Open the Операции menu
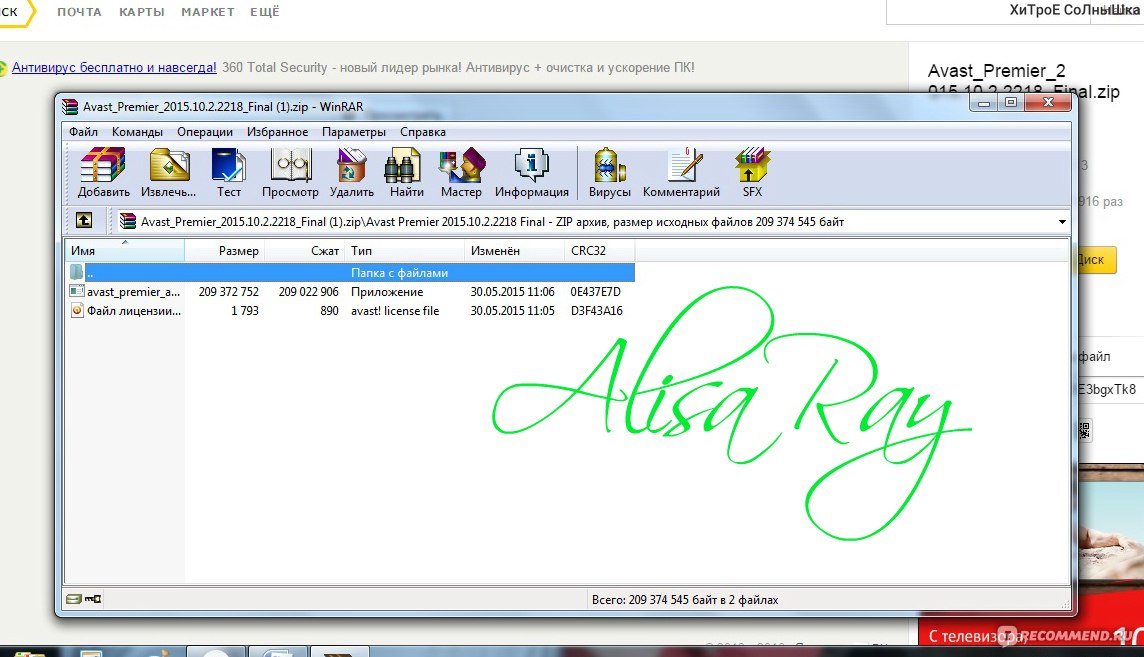This screenshot has height=657, width=1144. 205,132
